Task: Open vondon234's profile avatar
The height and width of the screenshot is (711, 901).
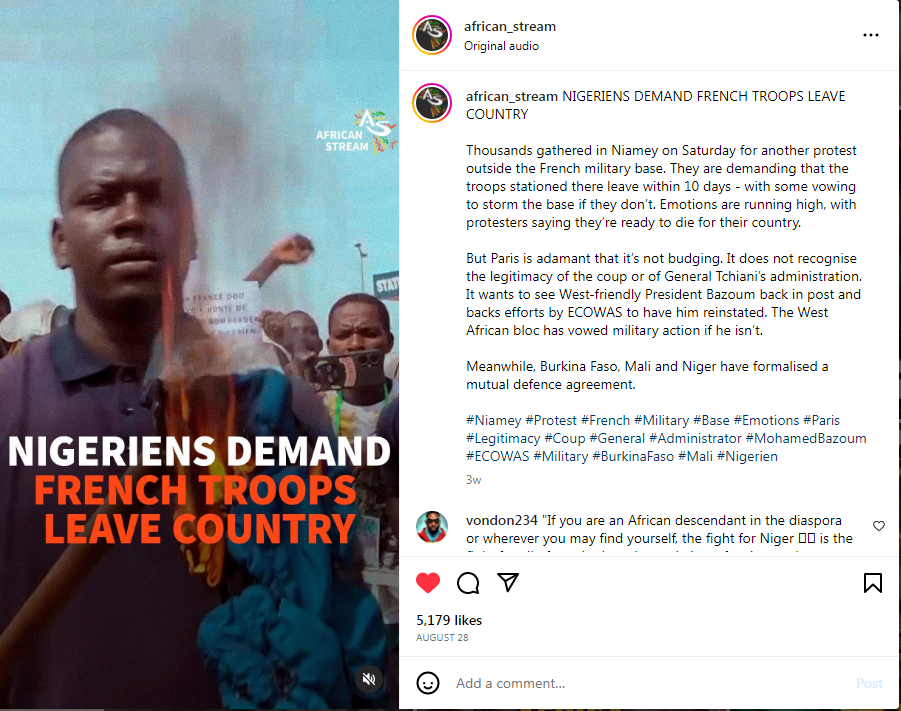Action: tap(432, 526)
